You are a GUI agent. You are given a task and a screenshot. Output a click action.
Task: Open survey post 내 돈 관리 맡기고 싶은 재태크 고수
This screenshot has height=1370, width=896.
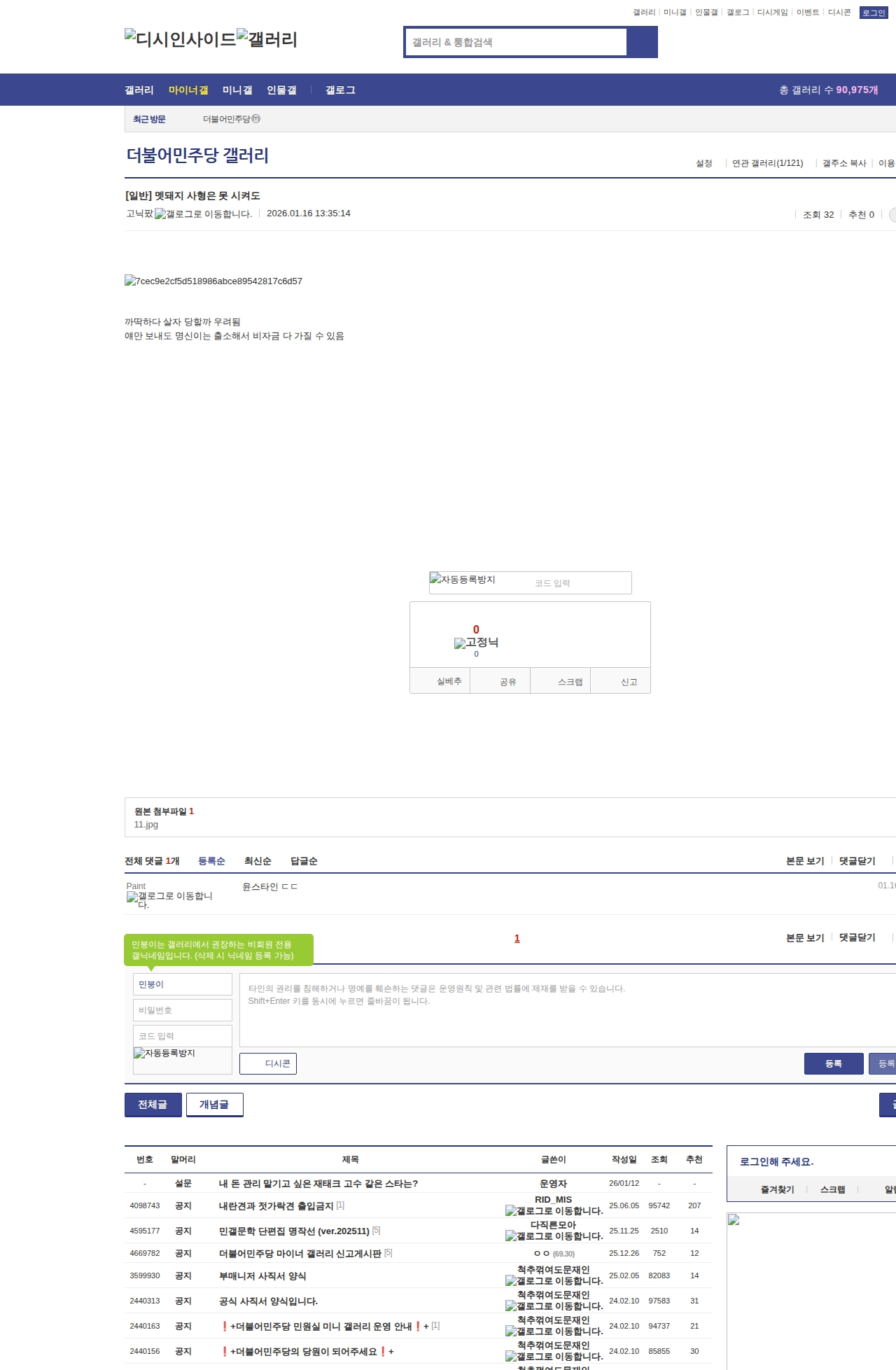coord(318,1184)
